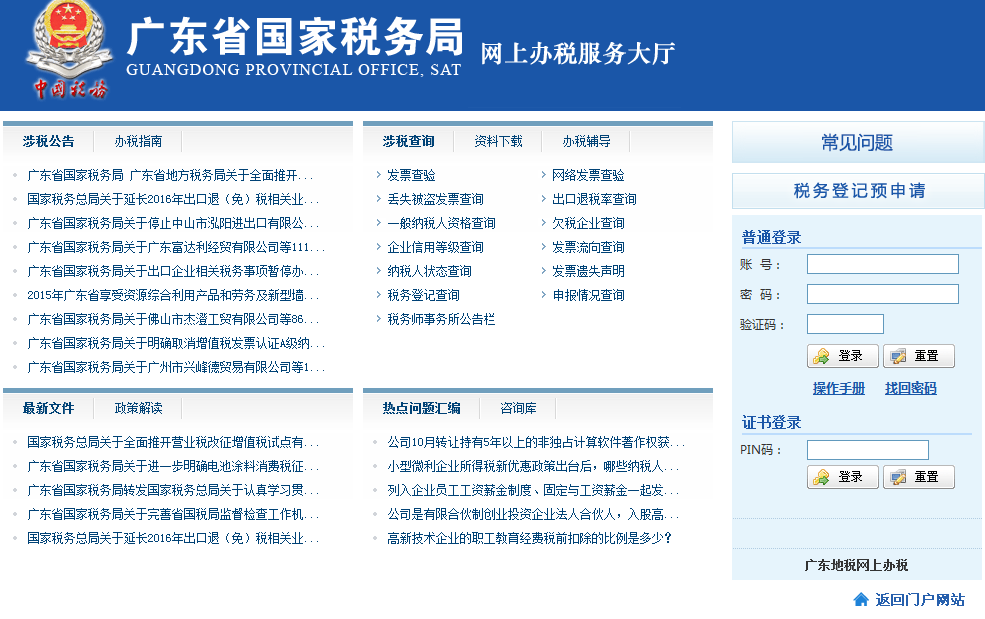Image resolution: width=985 pixels, height=619 pixels.
Task: Click 重置 under 证书登录
Action: point(918,477)
